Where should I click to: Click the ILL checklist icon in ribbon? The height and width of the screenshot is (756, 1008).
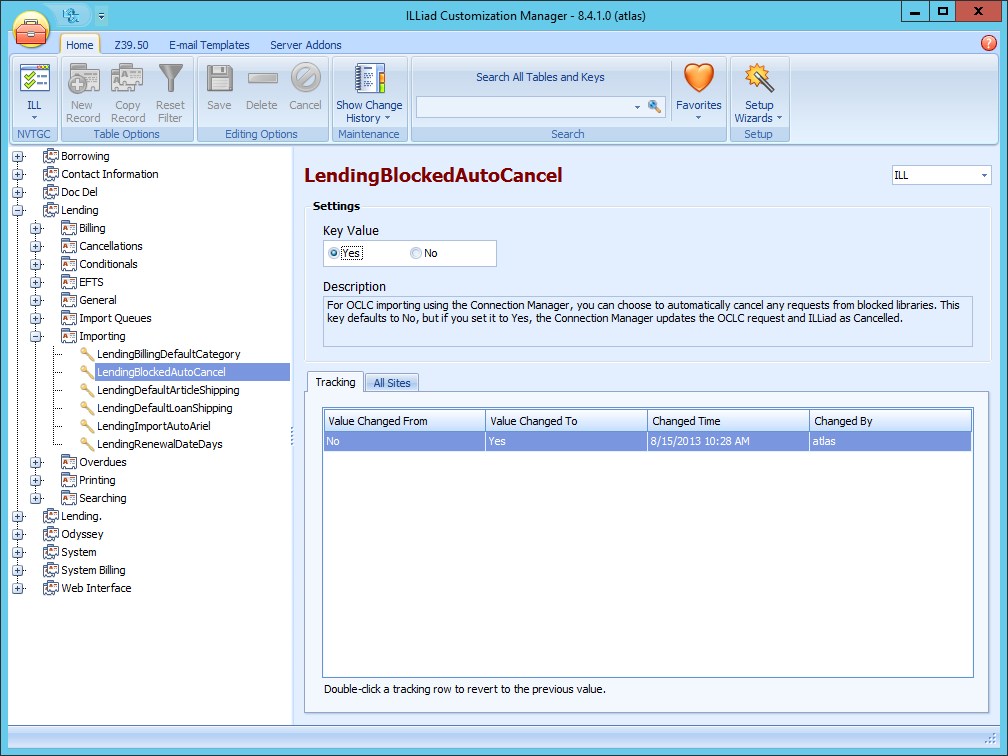(x=34, y=78)
